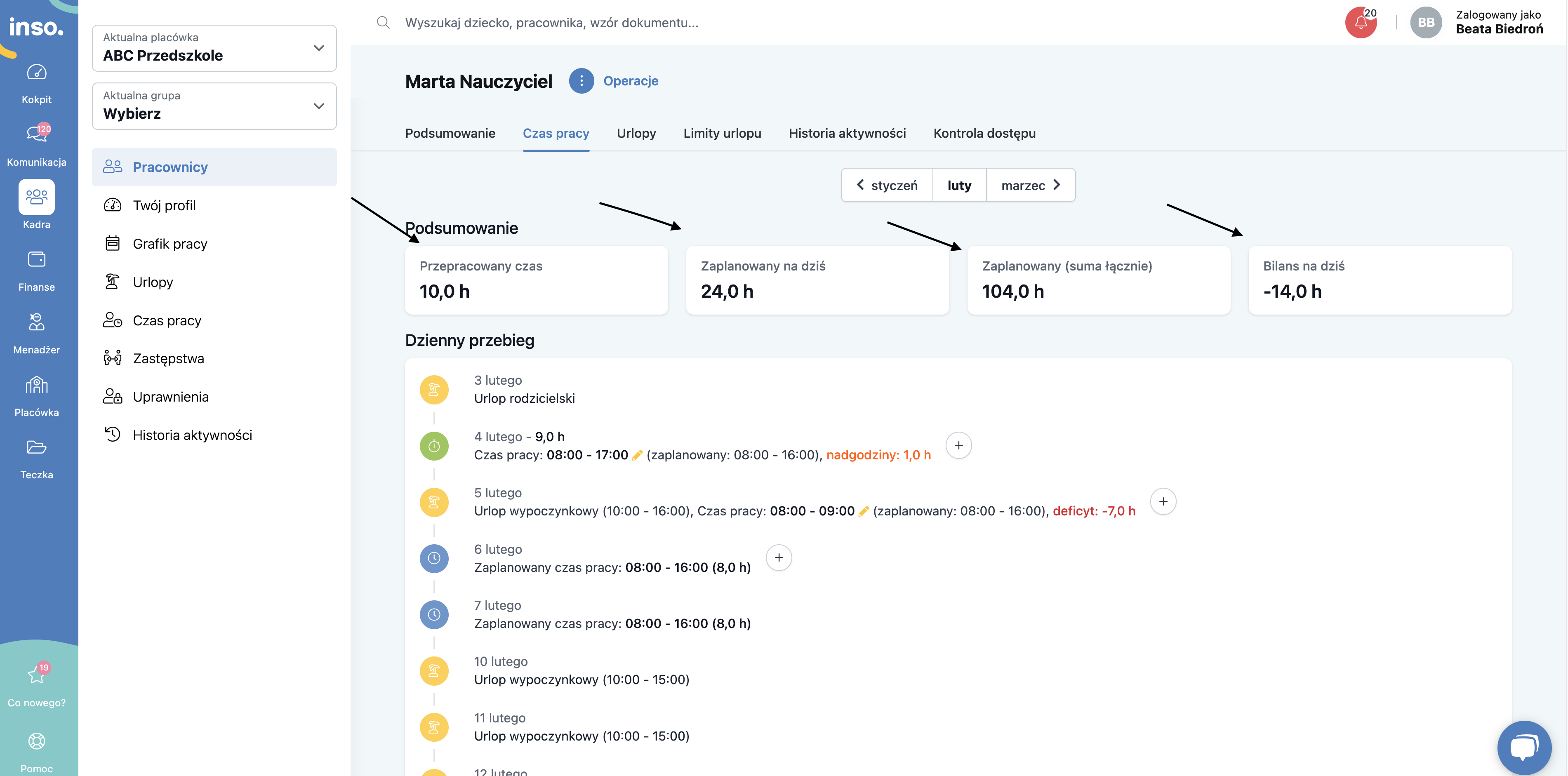Click the Urlop rodzicielski entry text
Image resolution: width=1568 pixels, height=776 pixels.
point(524,399)
